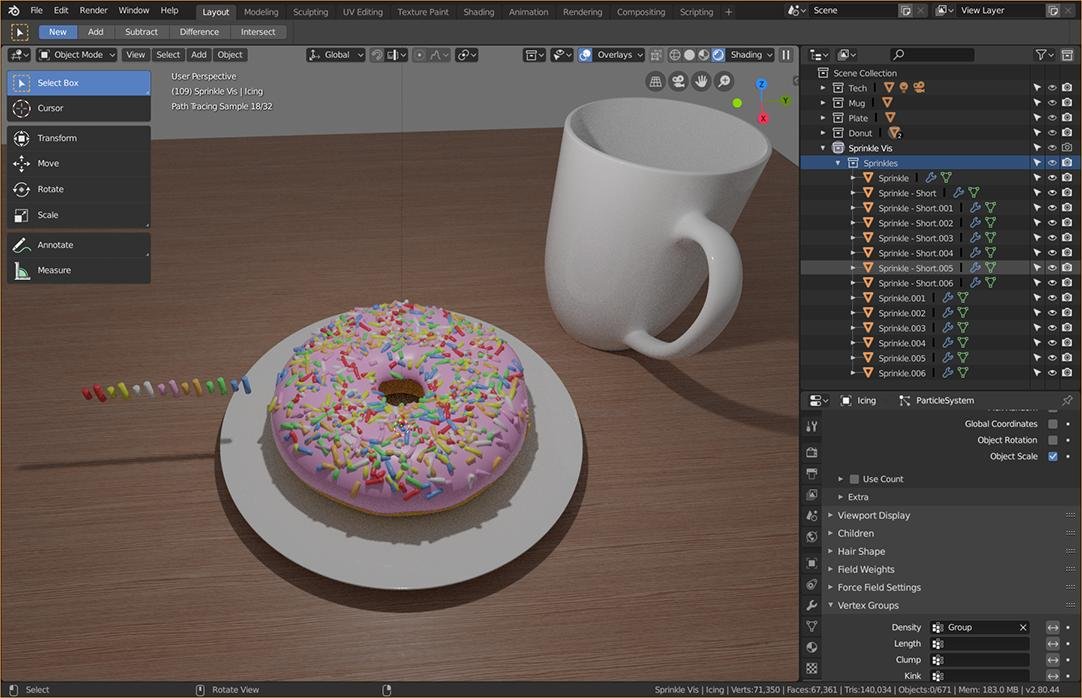
Task: Click the Subtract selection mode button
Action: (141, 32)
